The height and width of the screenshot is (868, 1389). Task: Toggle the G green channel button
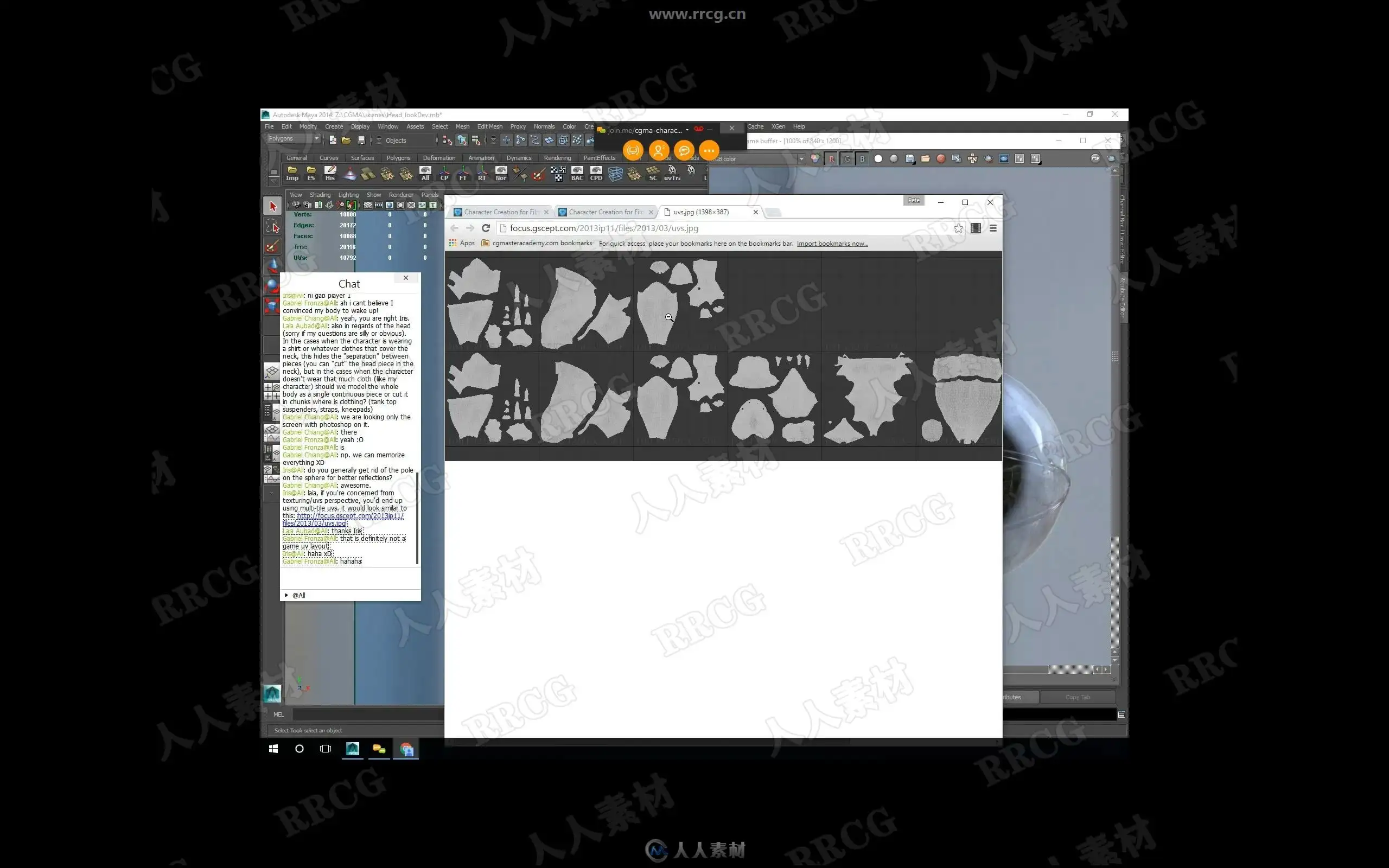point(846,159)
